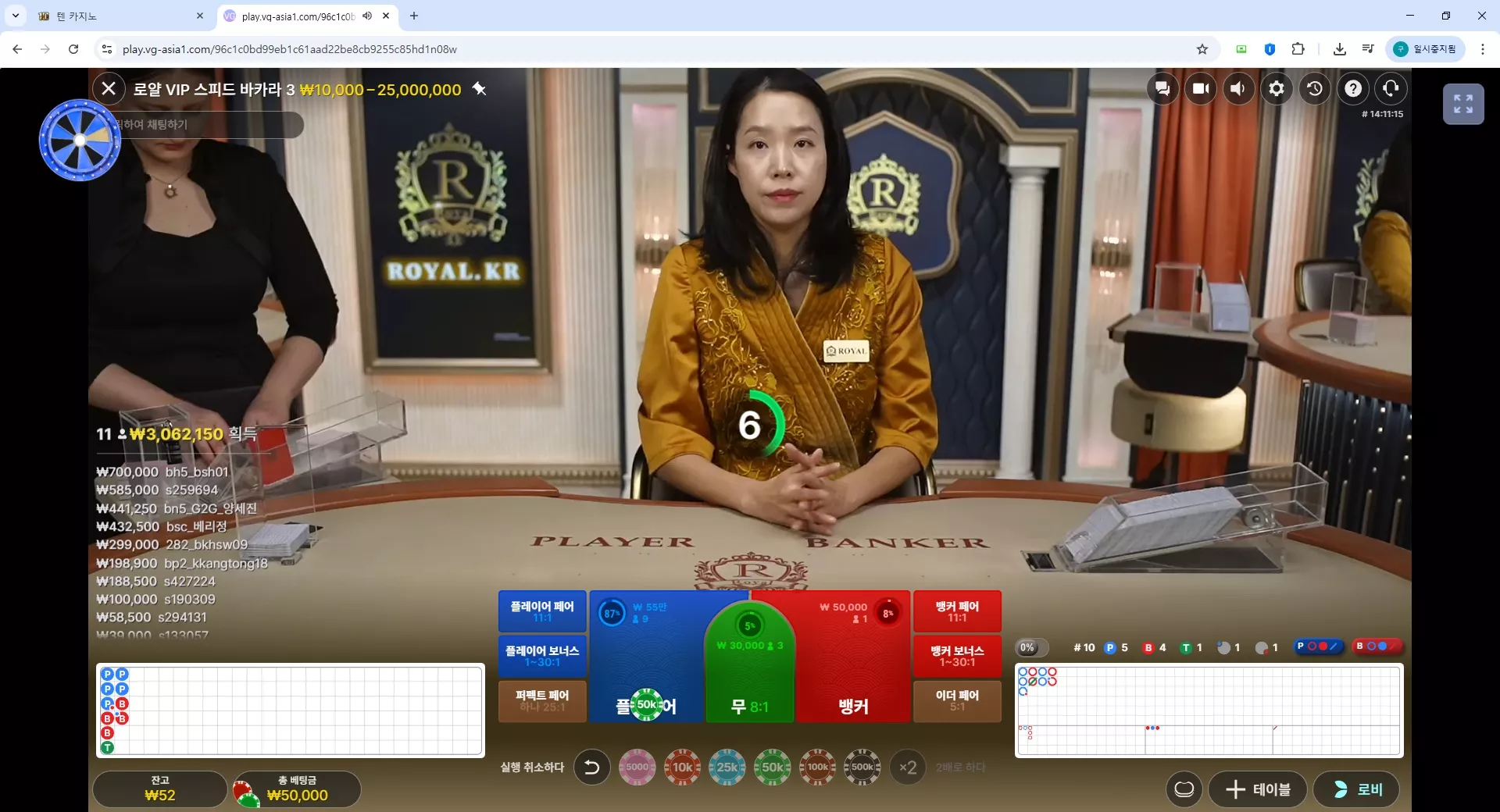Open the tab search dropdown arrow

(15, 16)
